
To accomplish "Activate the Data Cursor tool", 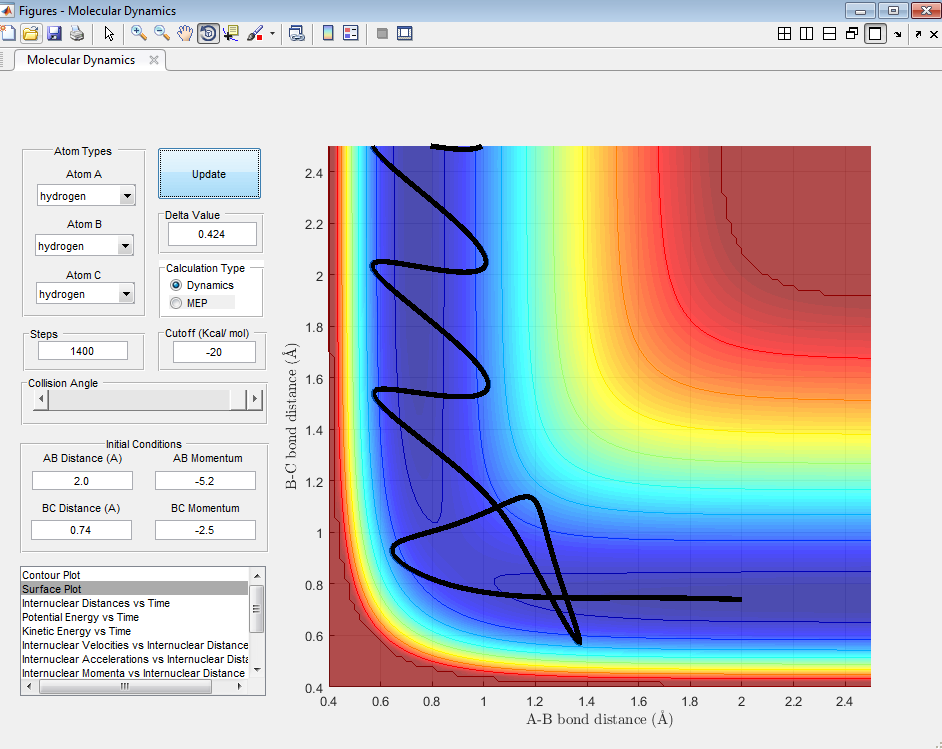I will [231, 33].
